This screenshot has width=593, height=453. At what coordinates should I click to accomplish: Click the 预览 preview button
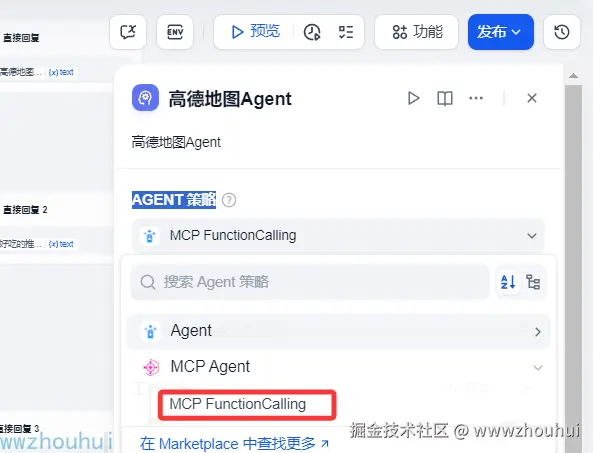(255, 32)
